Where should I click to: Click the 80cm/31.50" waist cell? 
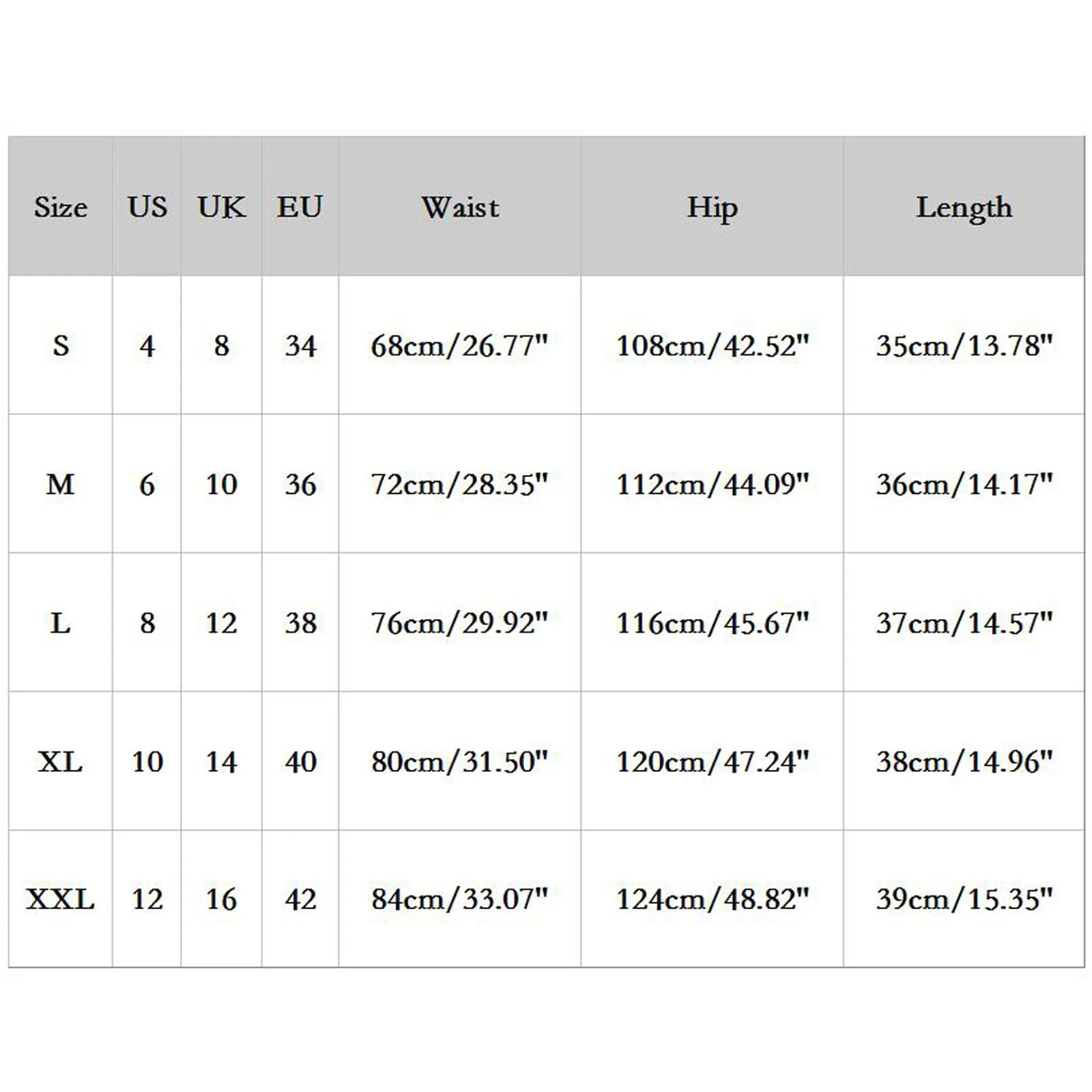click(459, 762)
